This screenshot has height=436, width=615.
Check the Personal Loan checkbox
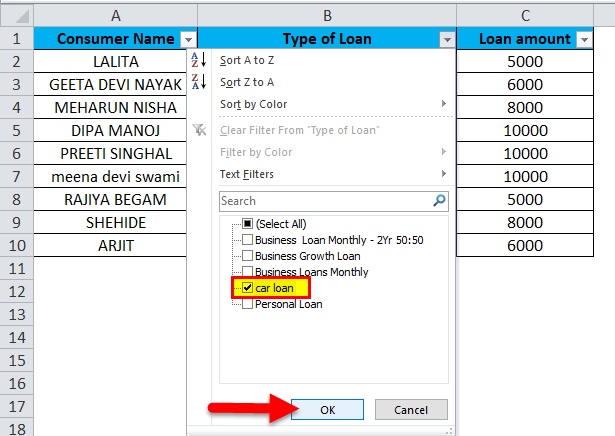(247, 304)
